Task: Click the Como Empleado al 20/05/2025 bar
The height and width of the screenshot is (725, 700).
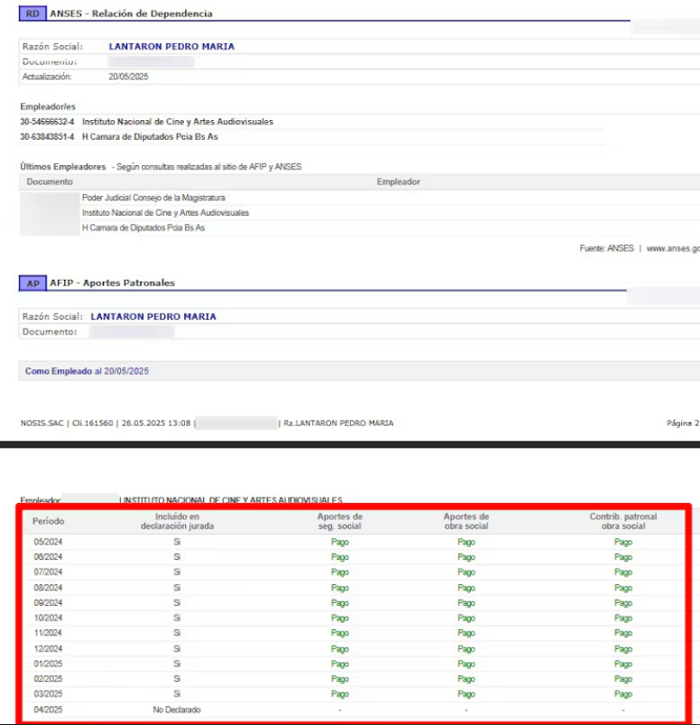Action: pos(359,371)
